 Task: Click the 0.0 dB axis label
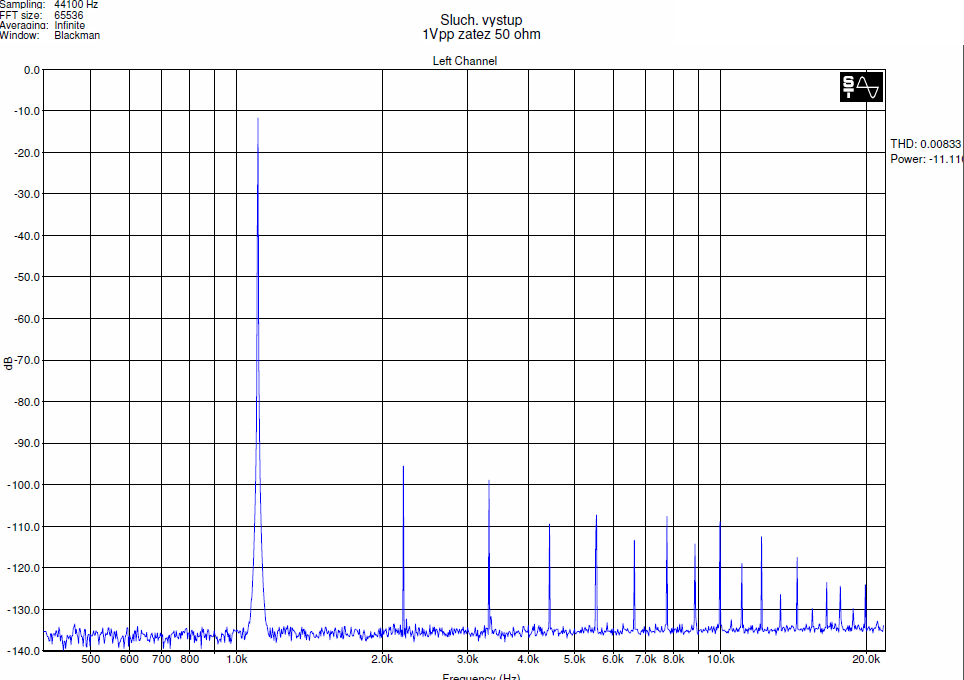[x=31, y=70]
